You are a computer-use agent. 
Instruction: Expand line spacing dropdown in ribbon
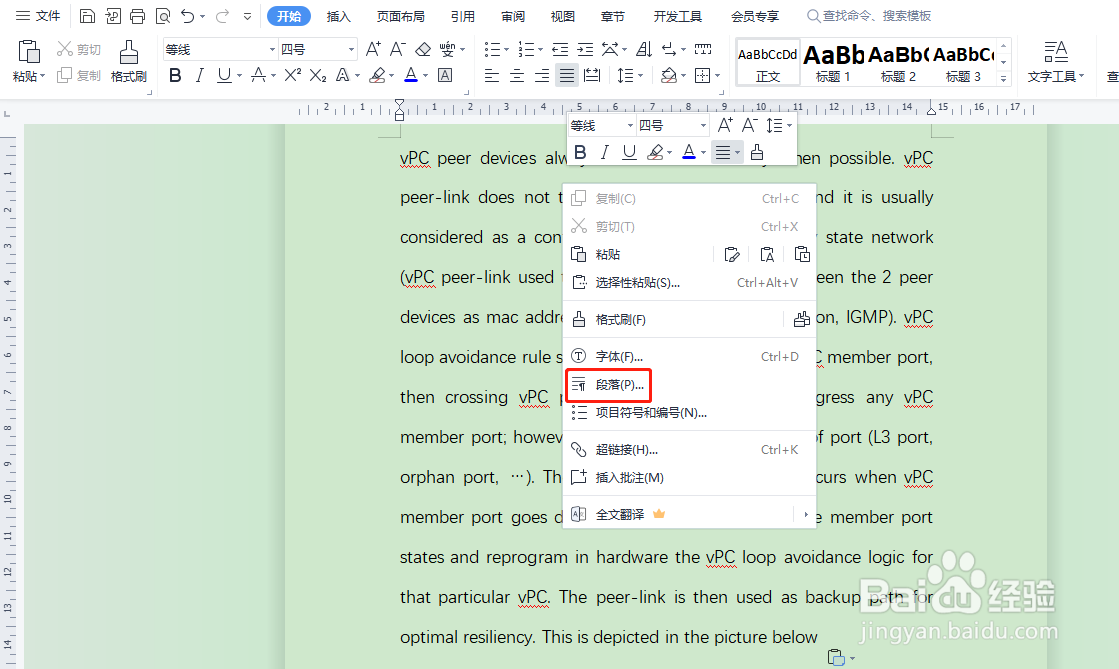click(641, 75)
